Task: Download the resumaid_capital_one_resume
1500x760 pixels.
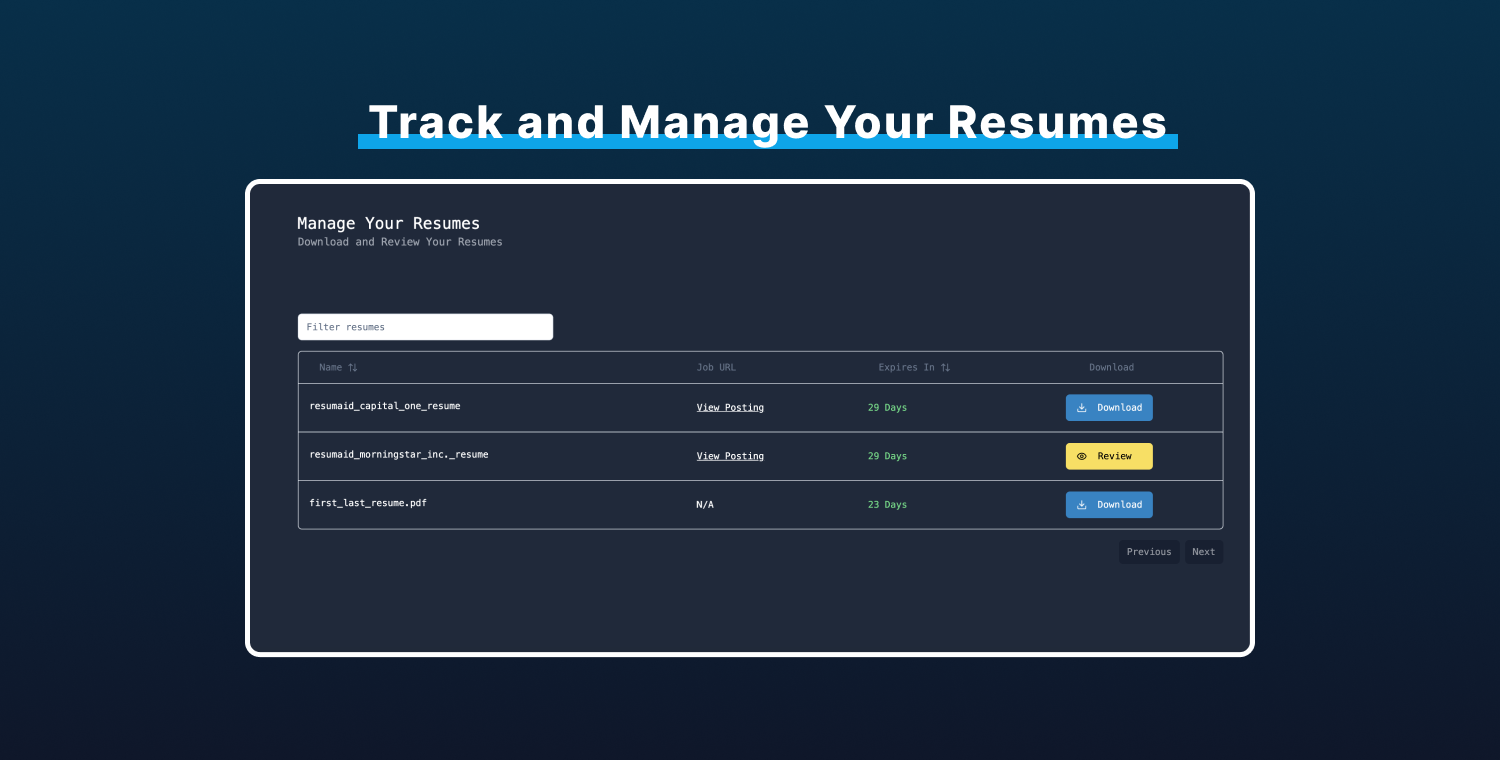Action: point(1109,408)
